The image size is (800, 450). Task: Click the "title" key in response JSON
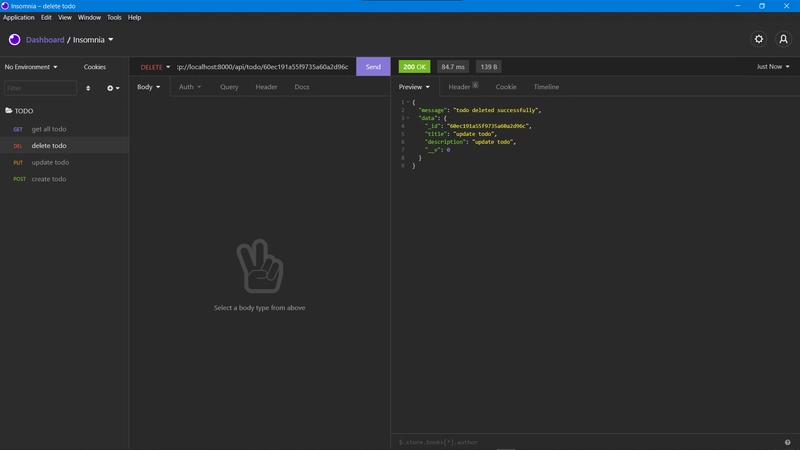[x=437, y=134]
